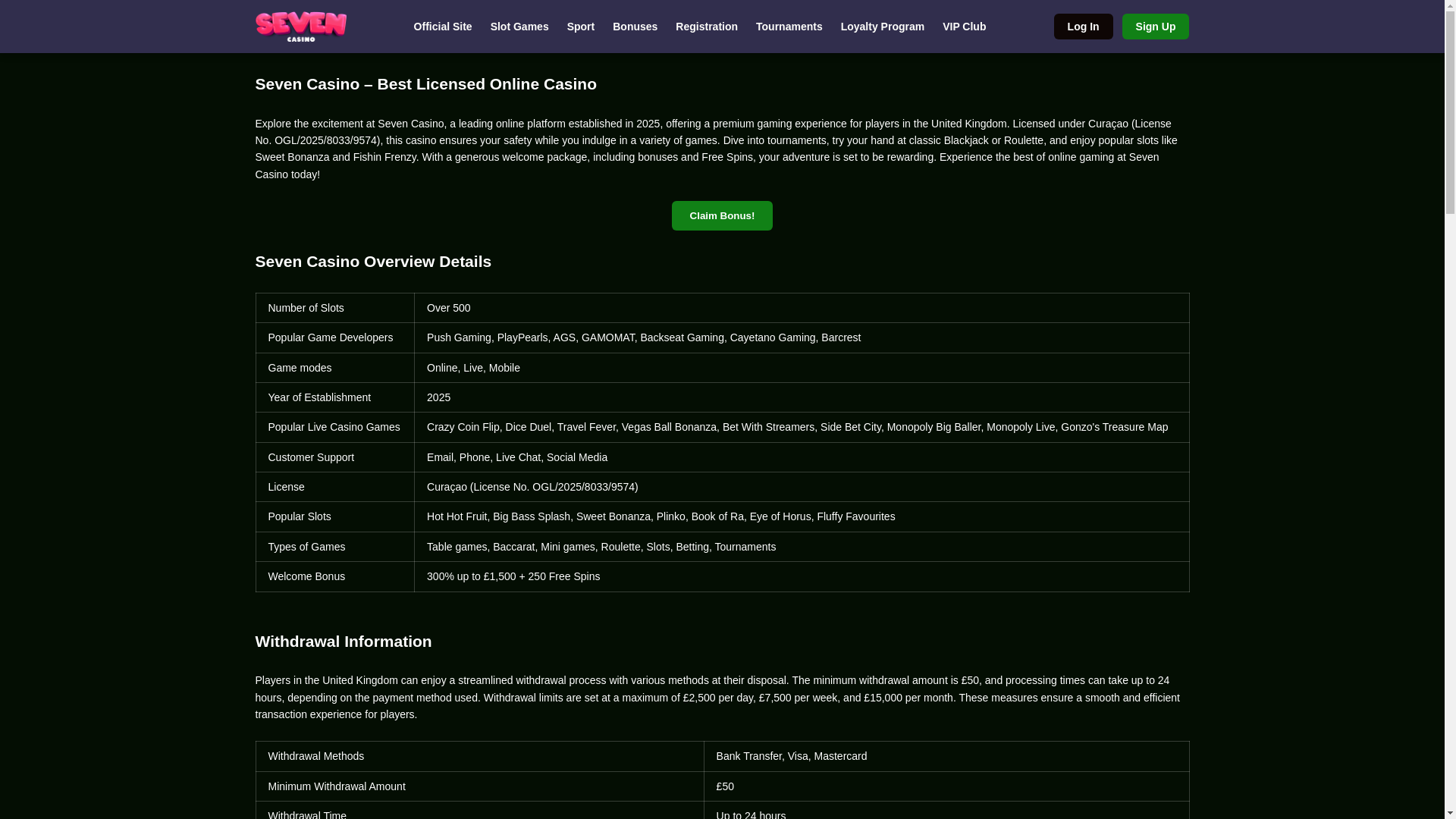Image resolution: width=1456 pixels, height=819 pixels.
Task: Click the 'Customer Support' label cell
Action: click(335, 457)
